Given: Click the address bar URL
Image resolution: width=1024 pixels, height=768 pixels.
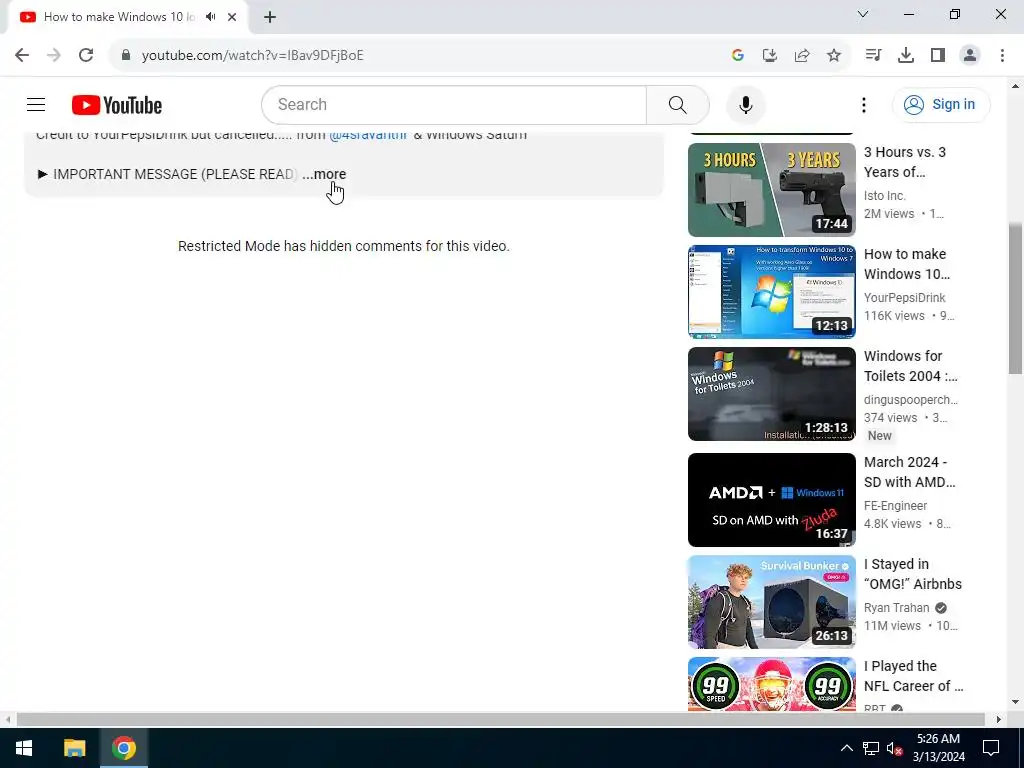Looking at the screenshot, I should 252,56.
